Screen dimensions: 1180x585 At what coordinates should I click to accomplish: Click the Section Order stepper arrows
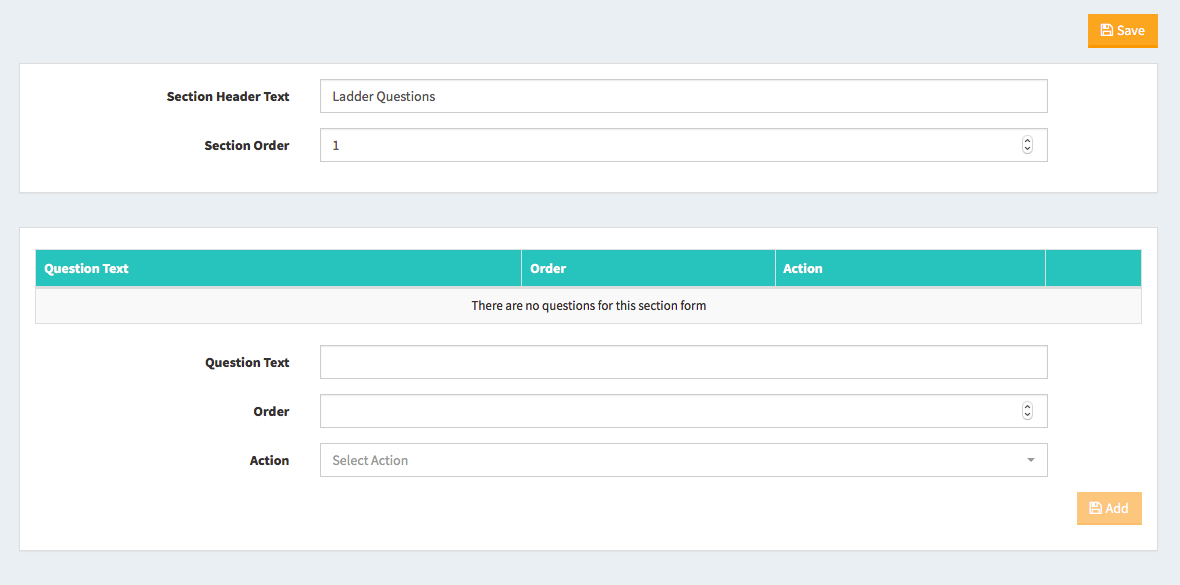click(x=1027, y=145)
